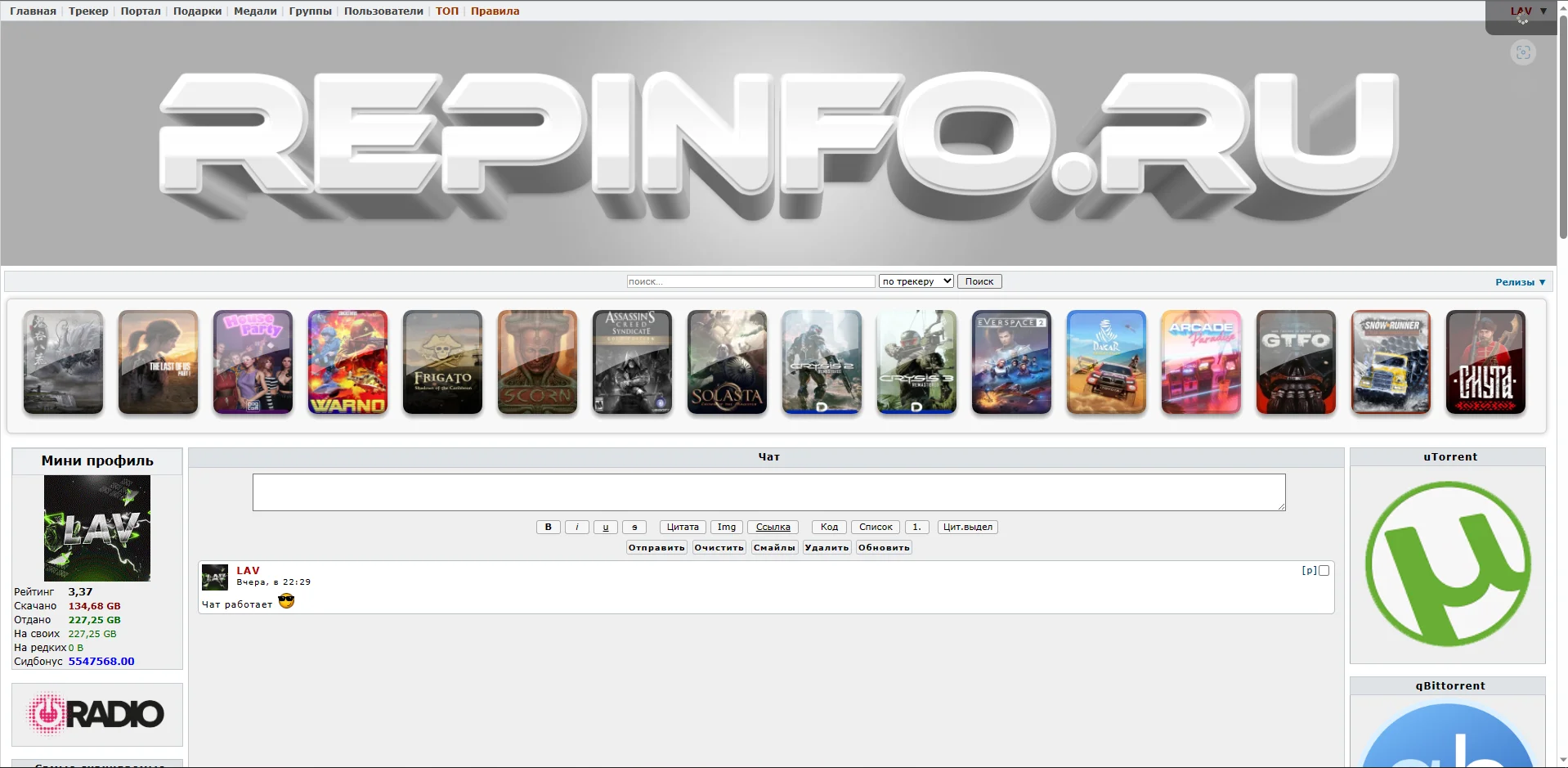The image size is (1568, 768).
Task: Apply underline with the u button
Action: pos(606,527)
